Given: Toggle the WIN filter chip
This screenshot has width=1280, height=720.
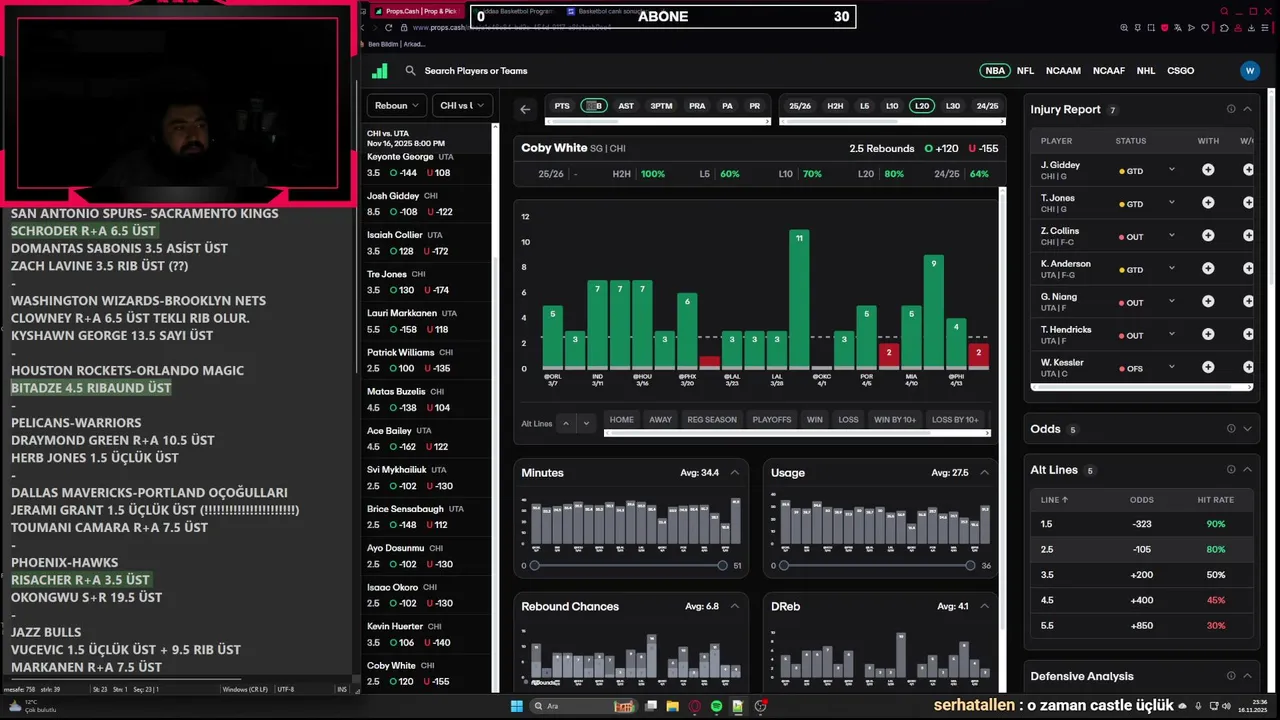Looking at the screenshot, I should tap(815, 420).
